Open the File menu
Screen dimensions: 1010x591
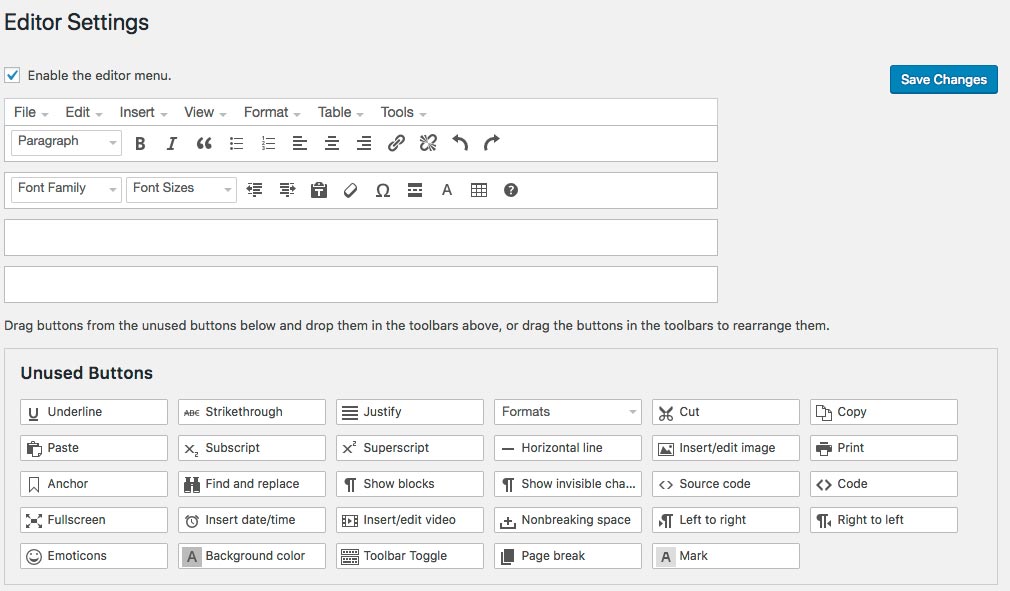click(x=31, y=112)
